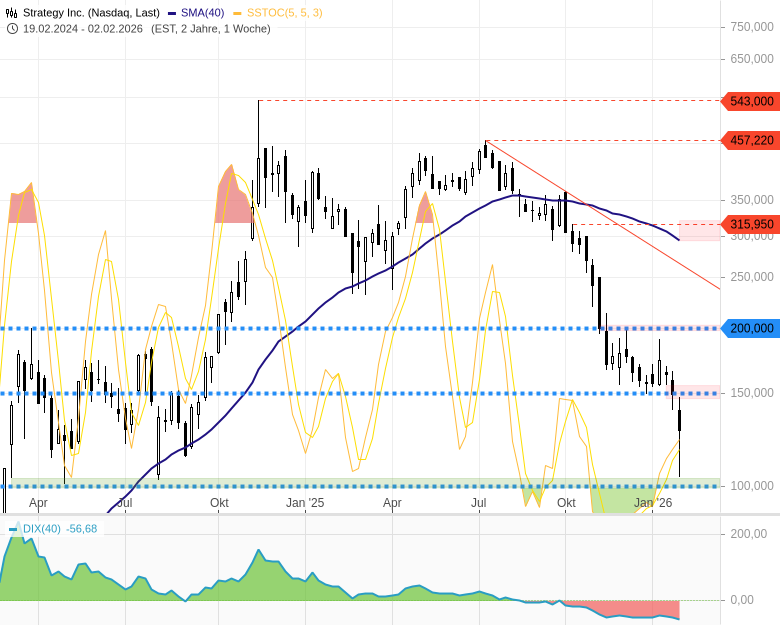Viewport: 780px width, 625px height.
Task: Click the Okt label near the 2024 candles
Action: [219, 503]
